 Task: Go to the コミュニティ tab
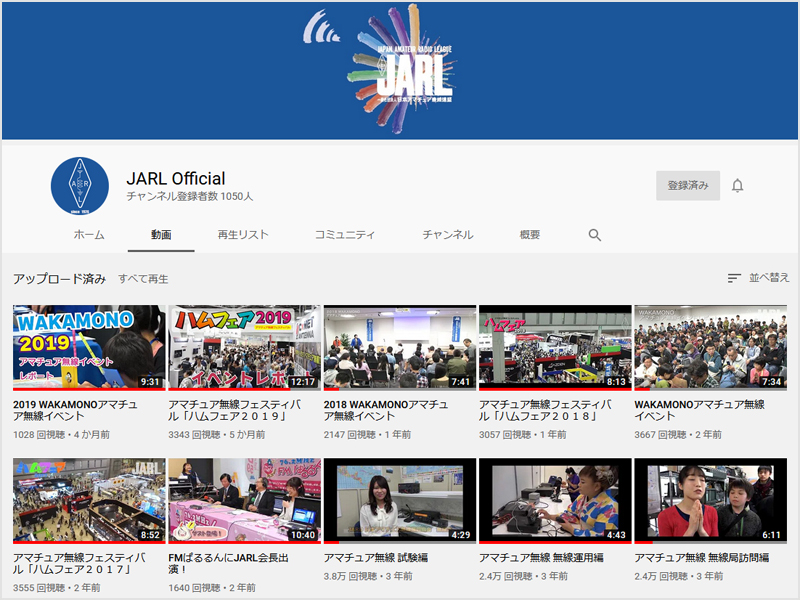coord(345,235)
